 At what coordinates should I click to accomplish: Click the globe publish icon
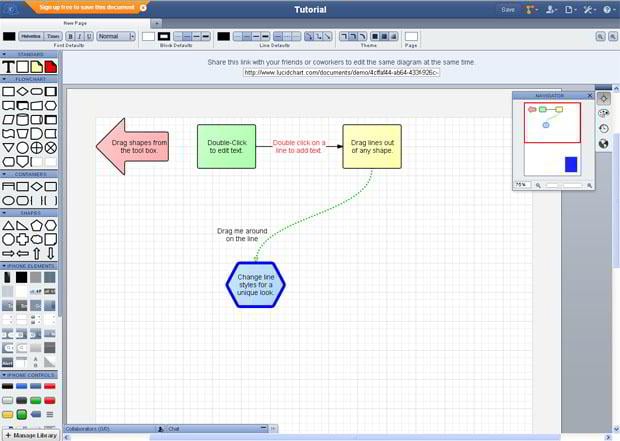click(604, 143)
